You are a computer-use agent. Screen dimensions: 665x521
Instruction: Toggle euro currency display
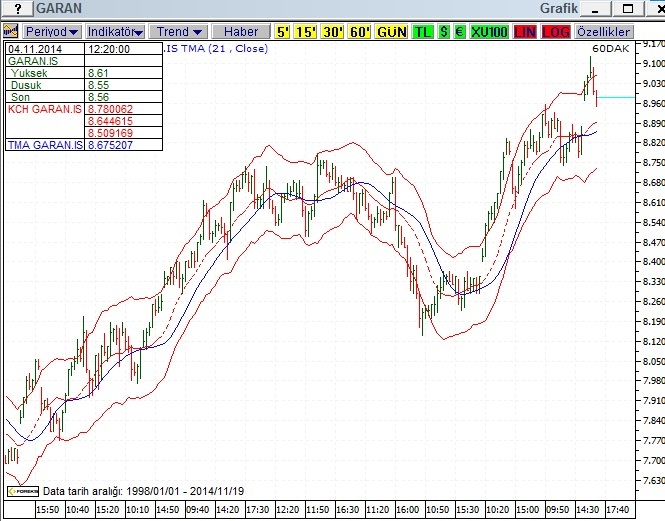pos(459,32)
